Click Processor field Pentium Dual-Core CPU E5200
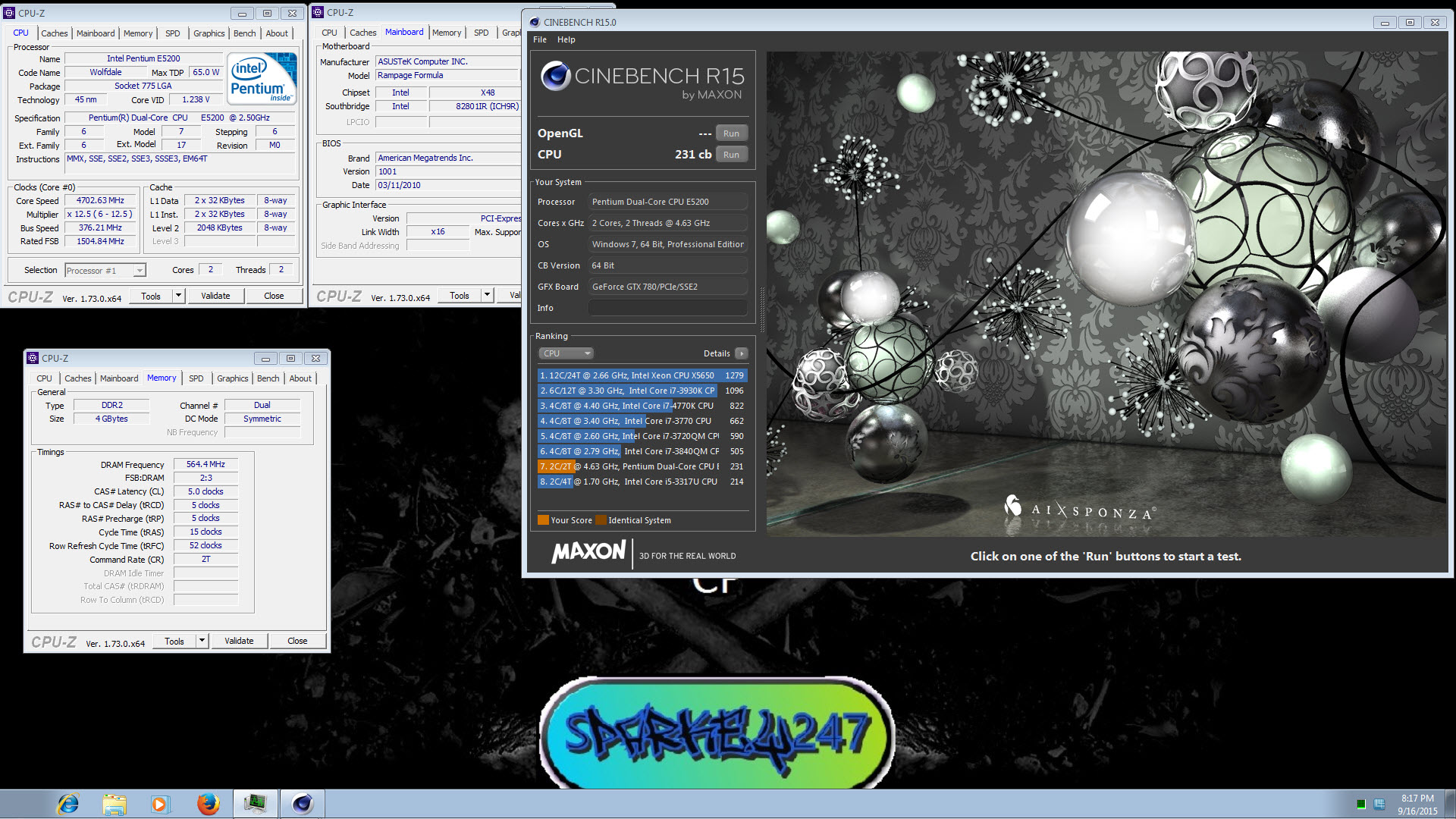 click(x=668, y=202)
